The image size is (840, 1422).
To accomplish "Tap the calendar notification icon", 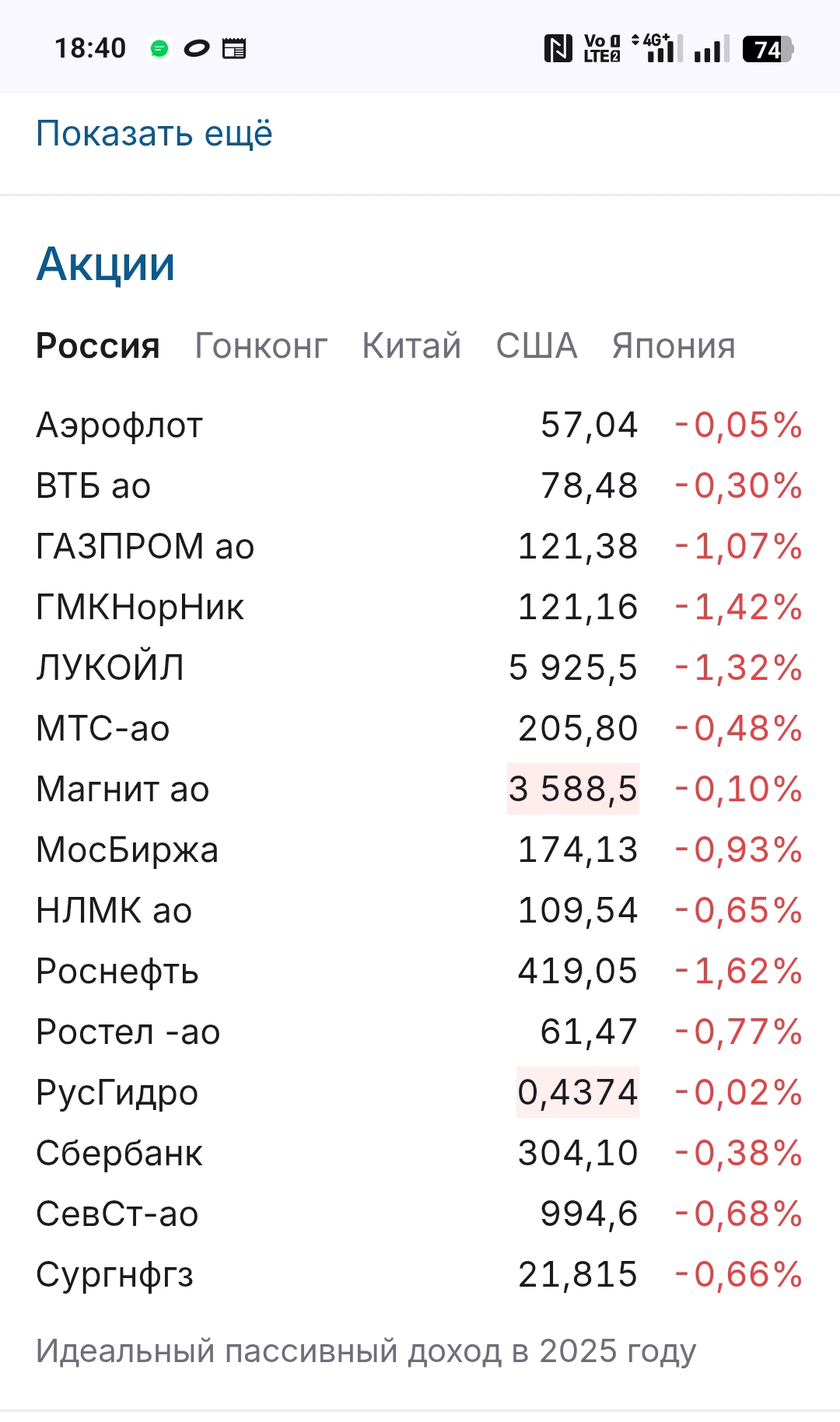I will (234, 49).
